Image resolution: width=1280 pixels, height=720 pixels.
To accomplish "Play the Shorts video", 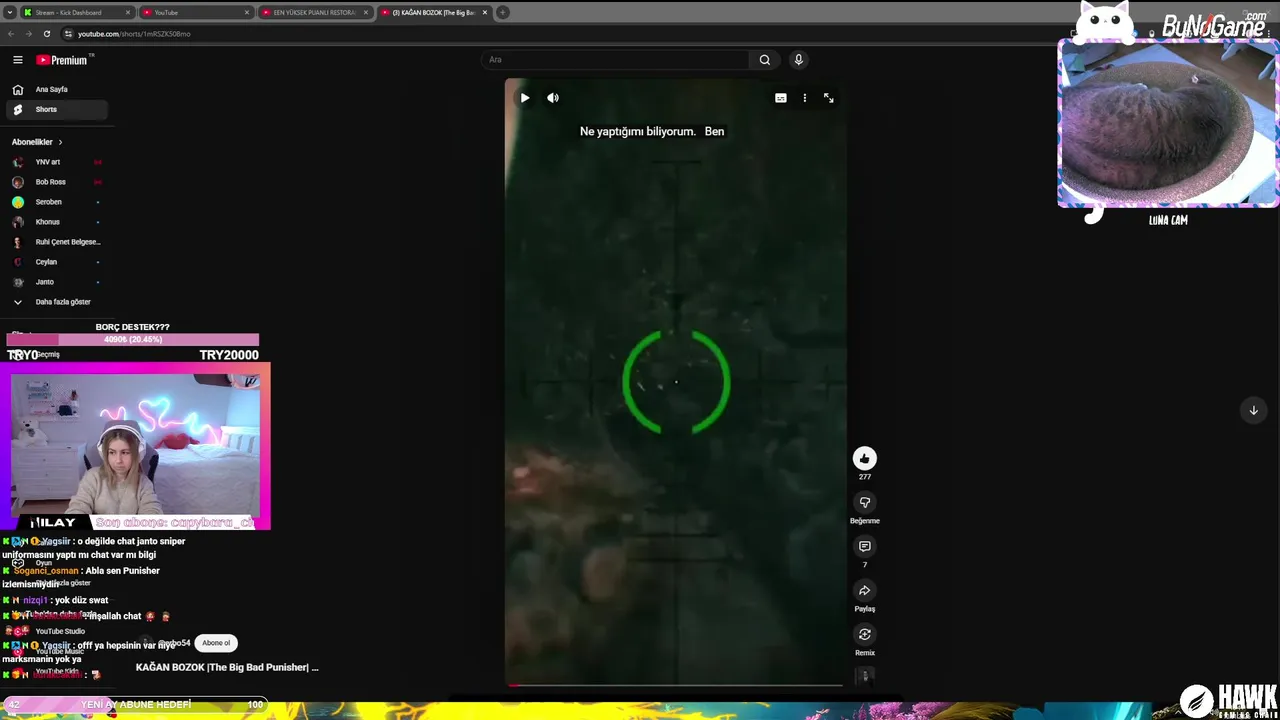I will [x=525, y=98].
